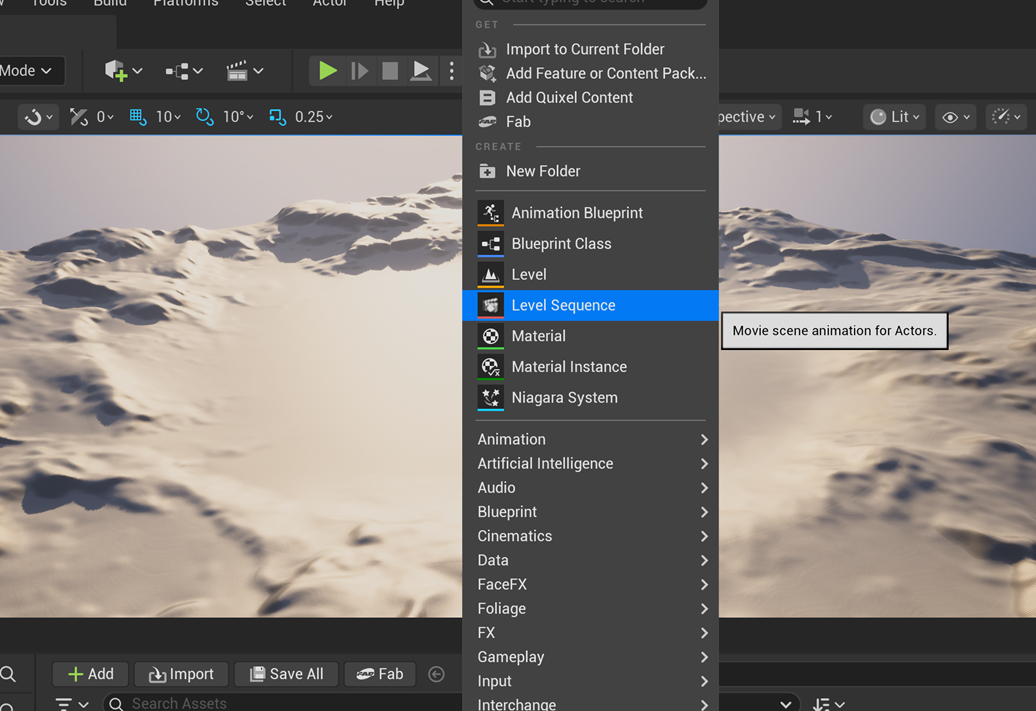Screen dimensions: 1036x711
Task: Expand the Artificial Intelligence submenu
Action: click(591, 464)
